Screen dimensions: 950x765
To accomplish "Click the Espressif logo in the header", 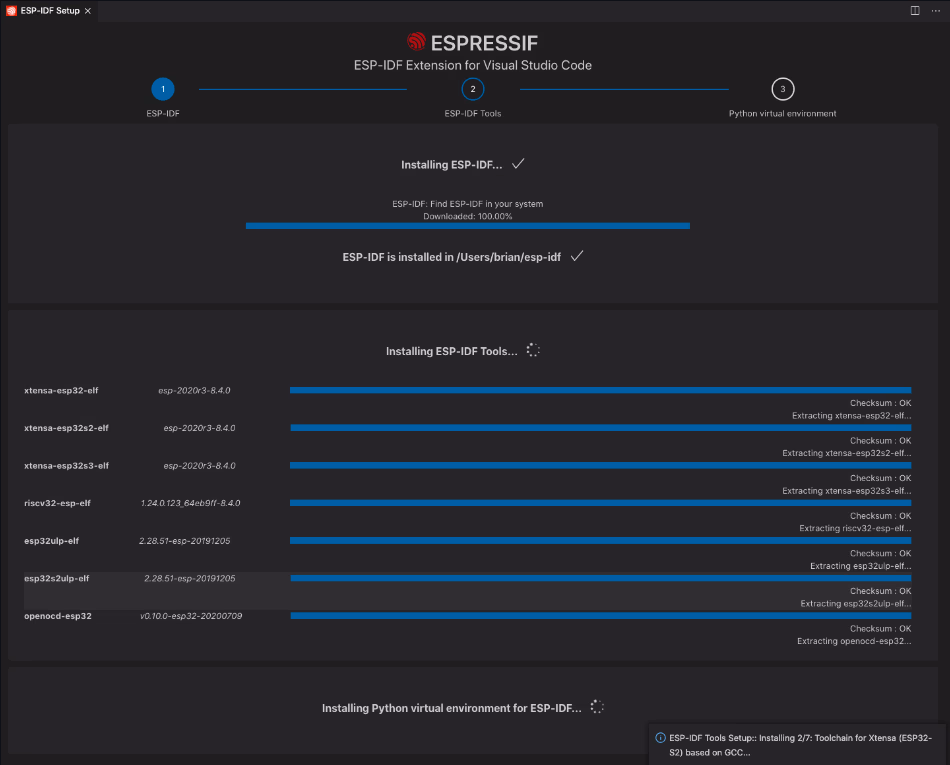I will click(x=417, y=42).
